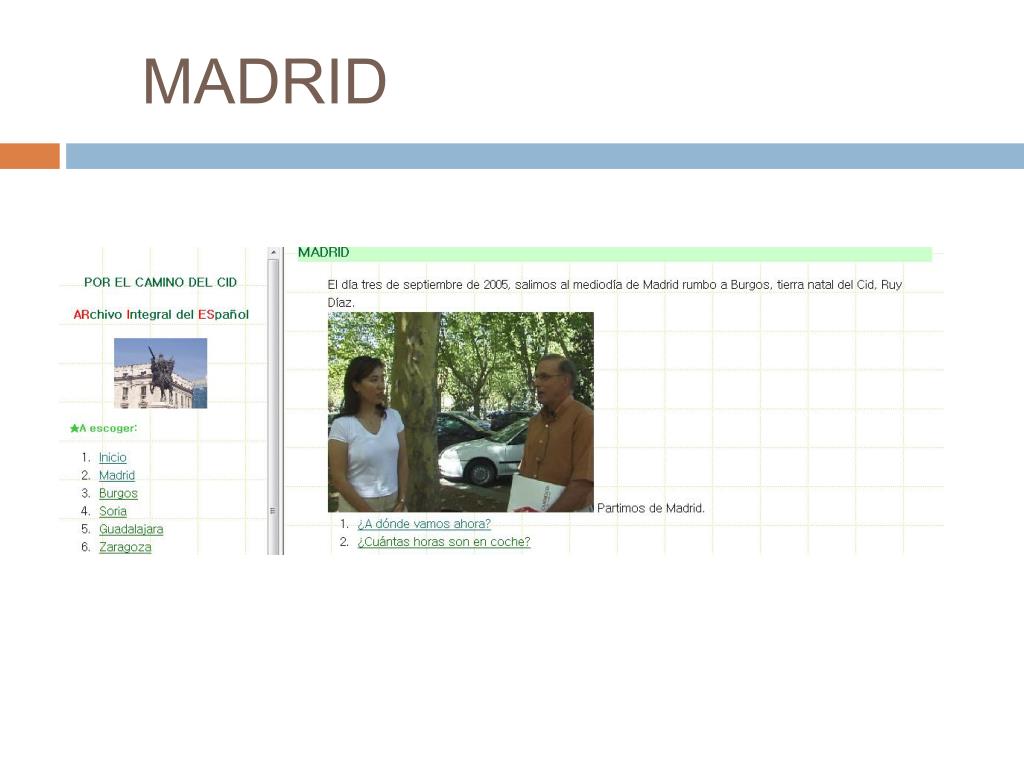Click the 'Partimos de Madrid.' caption
Screen dimensions: 1024x768
[x=650, y=508]
